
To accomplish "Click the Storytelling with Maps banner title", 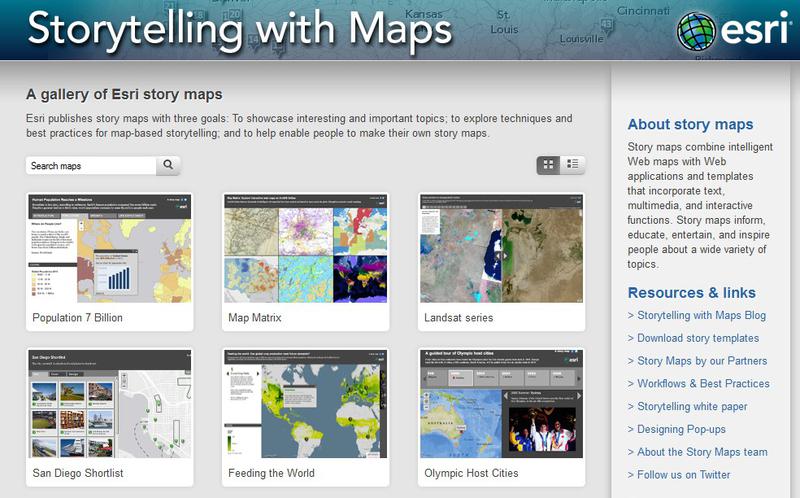I will [x=240, y=30].
